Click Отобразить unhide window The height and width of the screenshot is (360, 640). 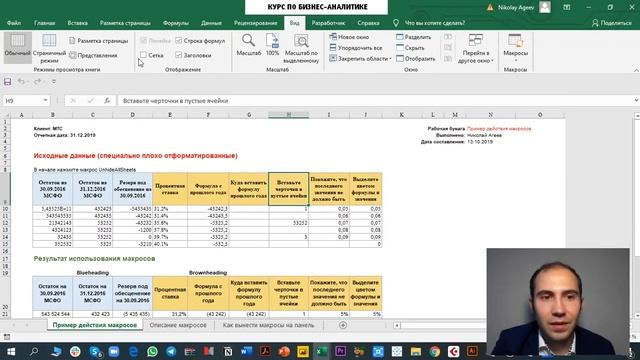(x=416, y=59)
